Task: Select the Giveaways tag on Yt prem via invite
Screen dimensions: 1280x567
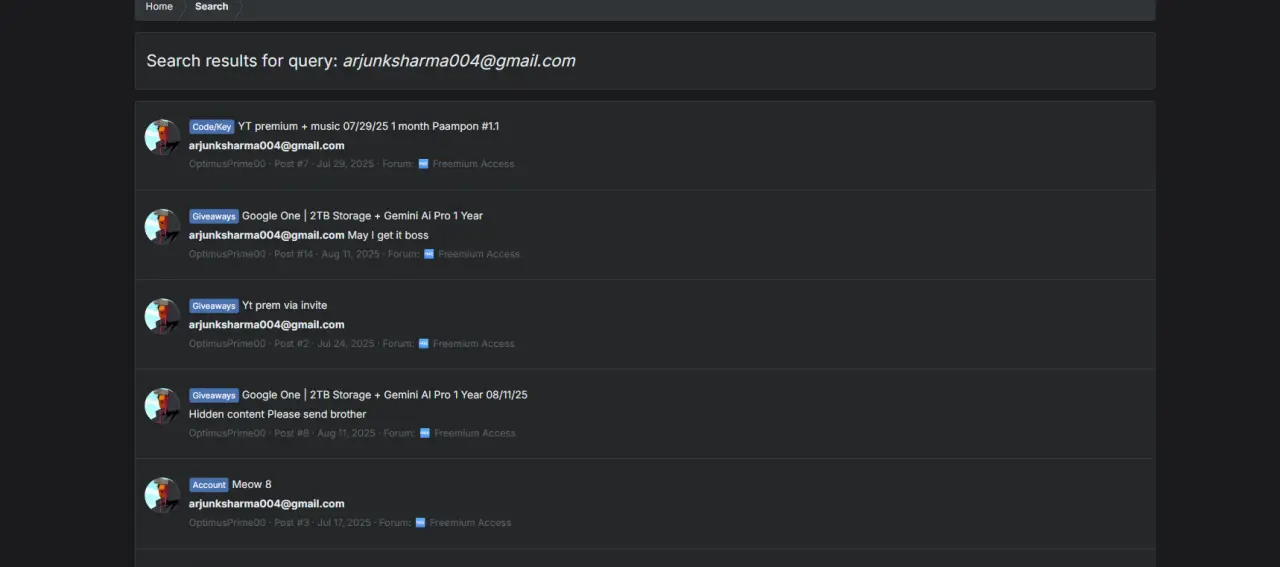Action: pyautogui.click(x=214, y=306)
